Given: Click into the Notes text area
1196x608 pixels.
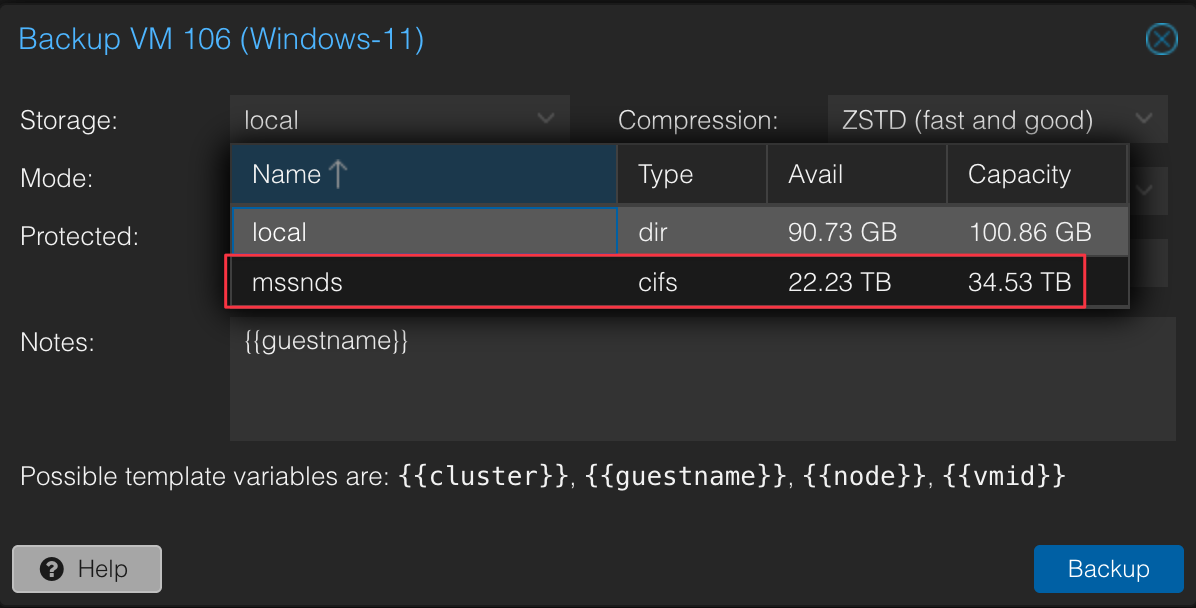Looking at the screenshot, I should tap(702, 379).
